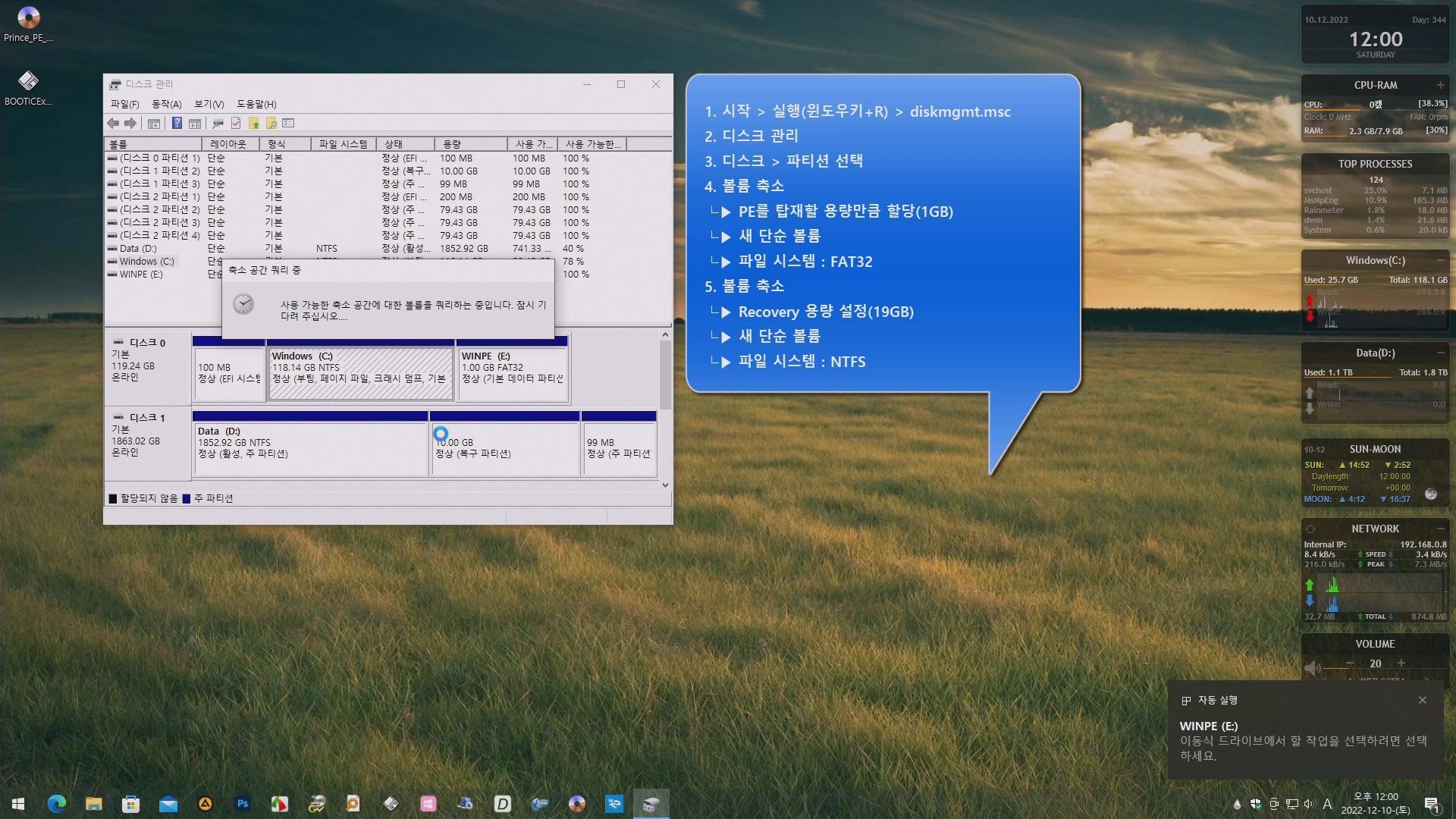Collapse the NETWORK widget with minus
This screenshot has width=1456, height=819.
(1441, 529)
